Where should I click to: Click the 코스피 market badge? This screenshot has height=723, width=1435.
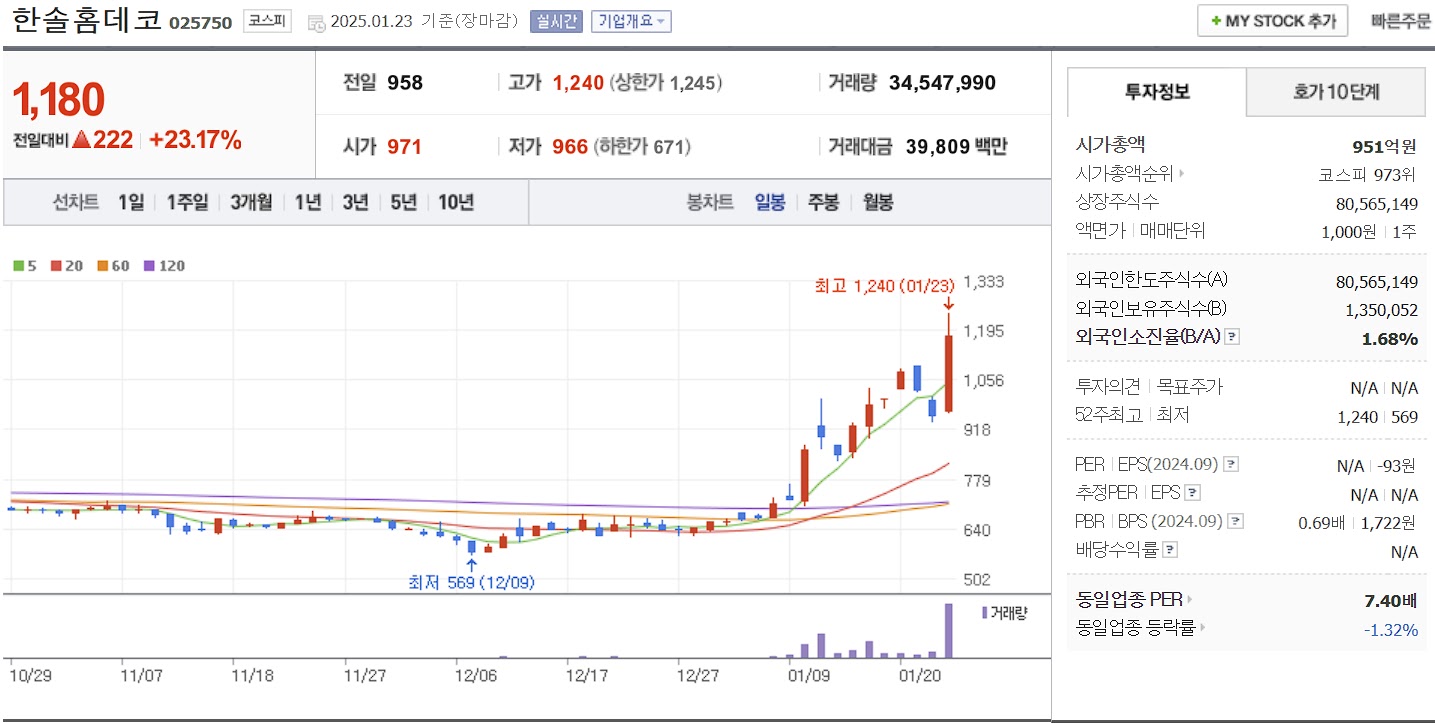pos(267,21)
